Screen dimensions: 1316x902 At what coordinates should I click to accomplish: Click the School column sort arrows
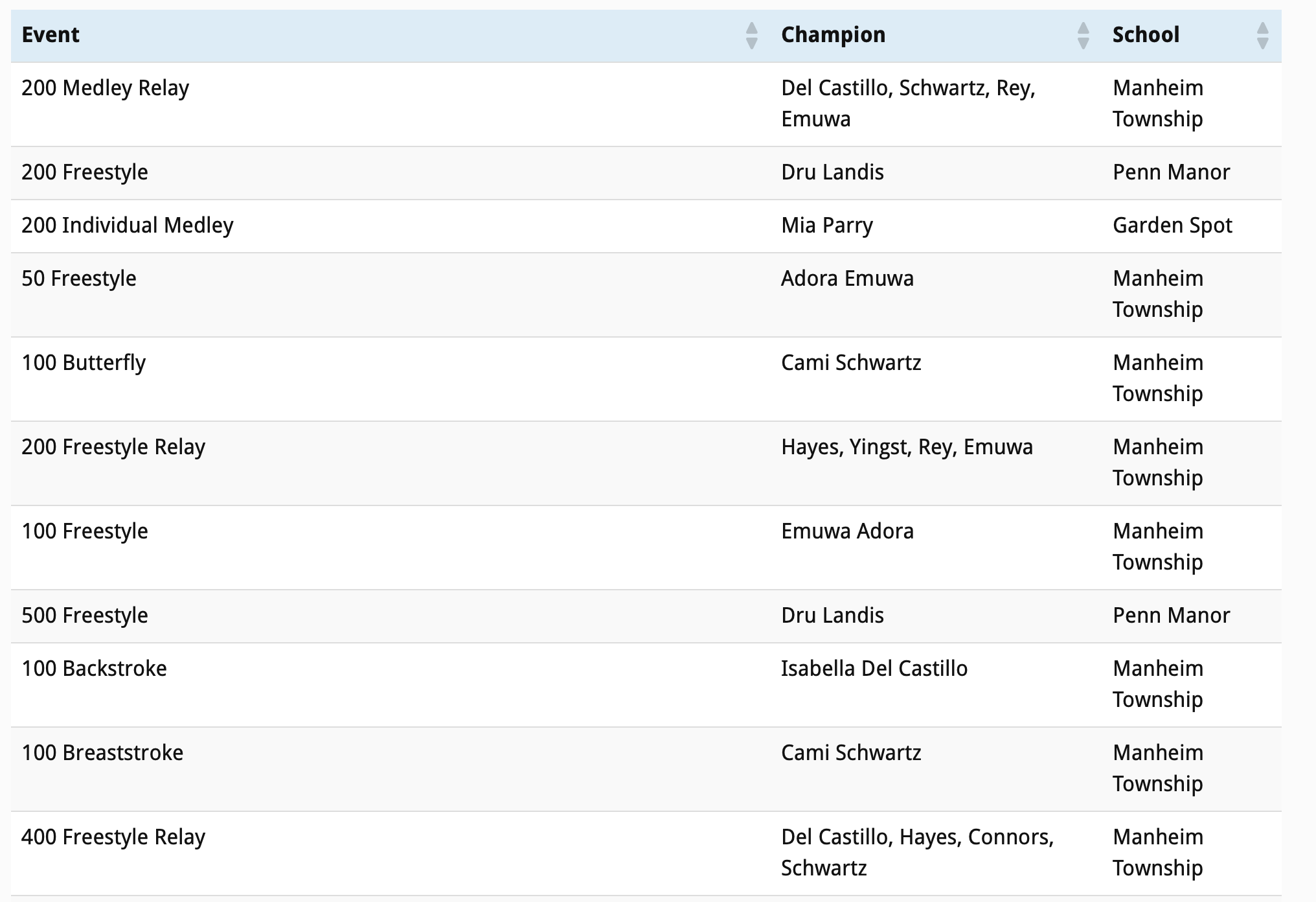pos(1262,36)
